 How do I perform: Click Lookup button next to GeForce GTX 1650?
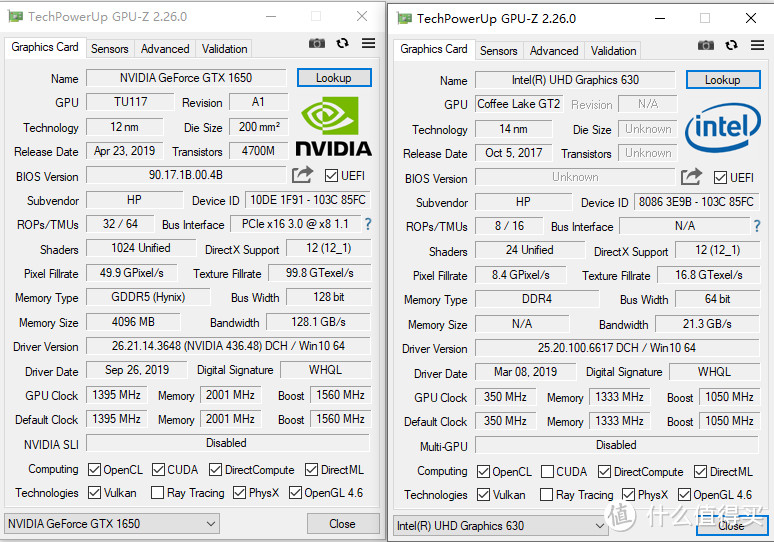pos(333,78)
